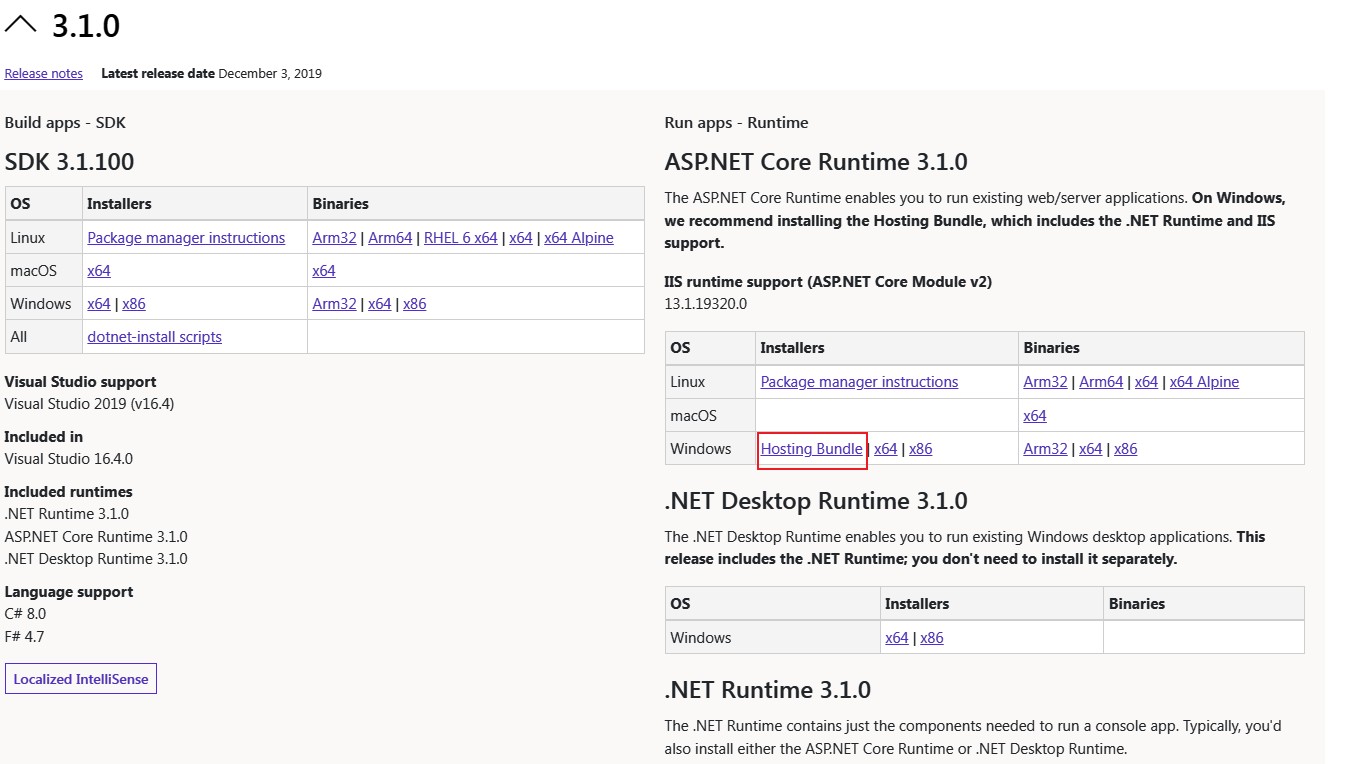This screenshot has width=1361, height=764.
Task: Download the Windows Arm32 SDK binary
Action: click(334, 304)
